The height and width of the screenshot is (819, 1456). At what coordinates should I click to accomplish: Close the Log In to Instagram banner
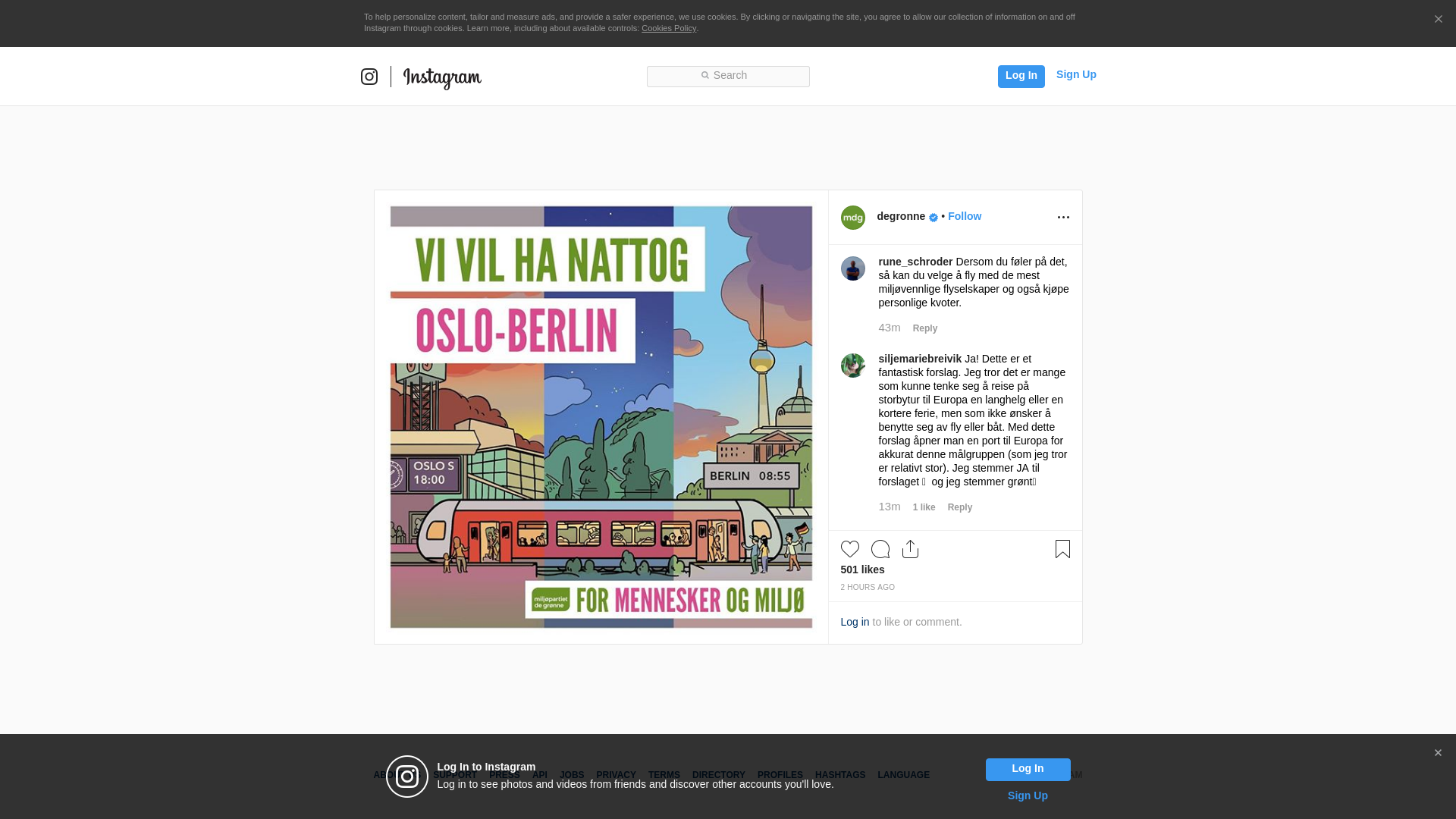(x=1438, y=753)
